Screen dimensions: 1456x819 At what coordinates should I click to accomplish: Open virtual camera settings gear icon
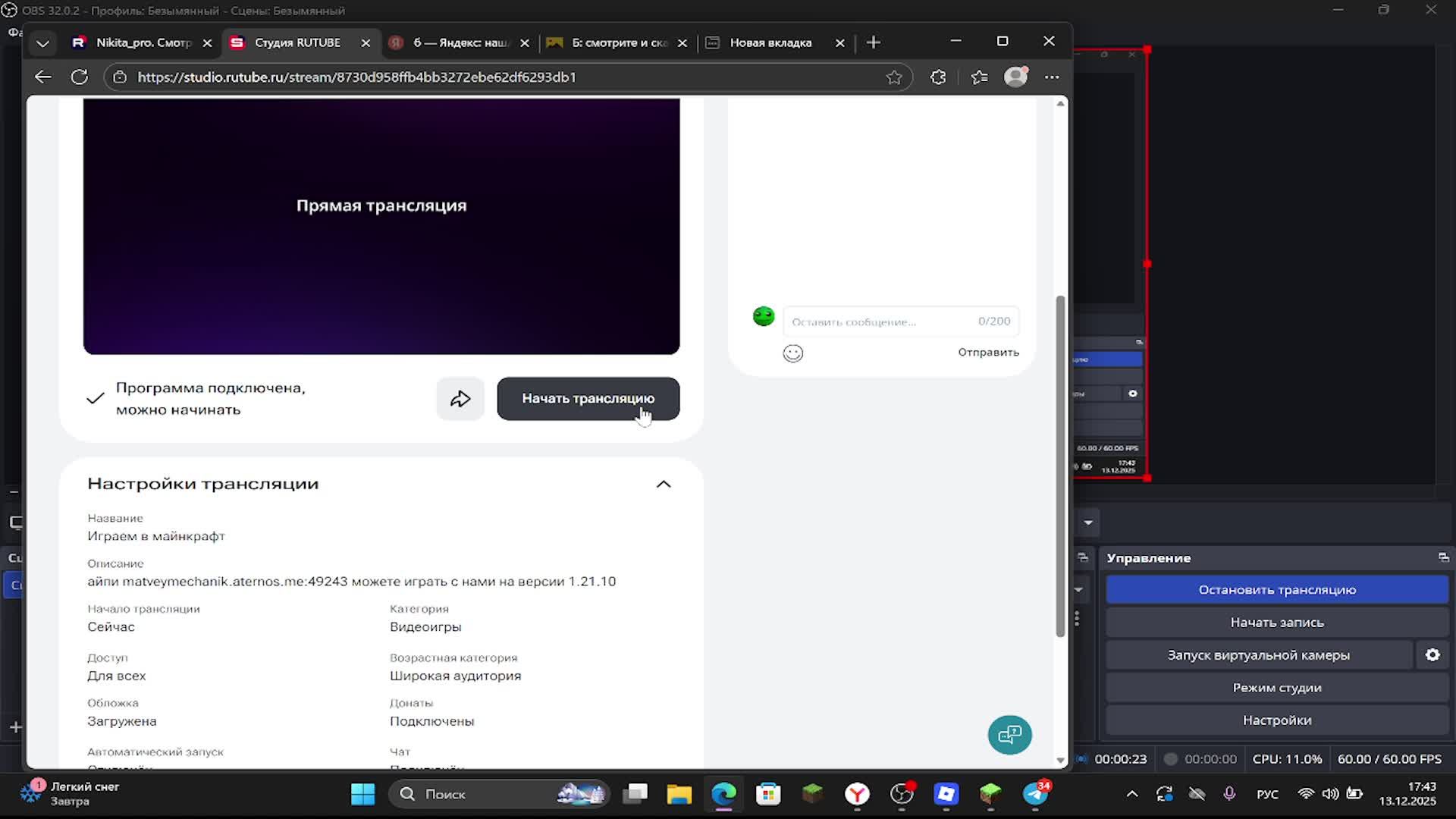pyautogui.click(x=1432, y=655)
